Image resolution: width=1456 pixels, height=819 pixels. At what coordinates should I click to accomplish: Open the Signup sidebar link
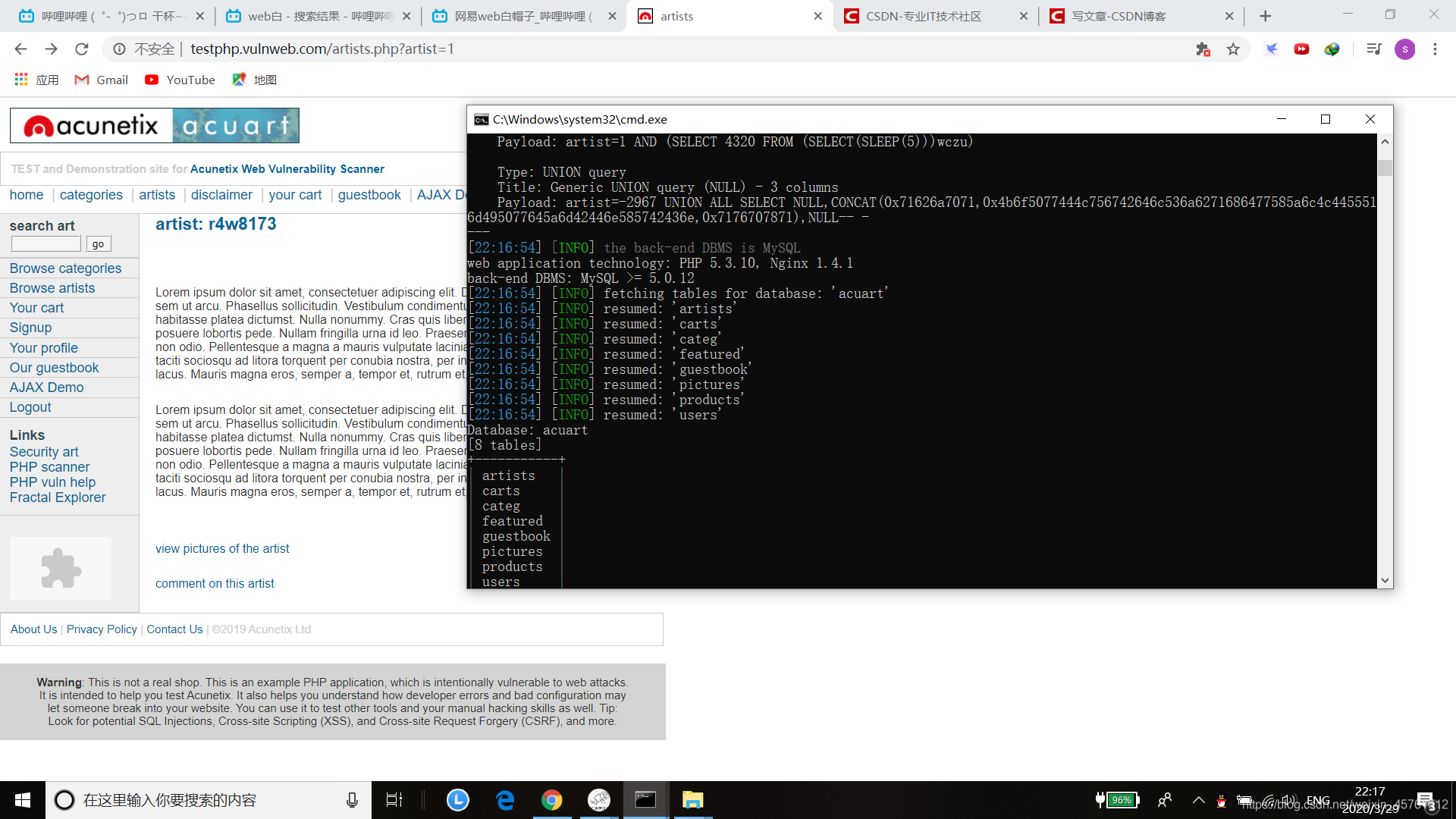pyautogui.click(x=30, y=328)
